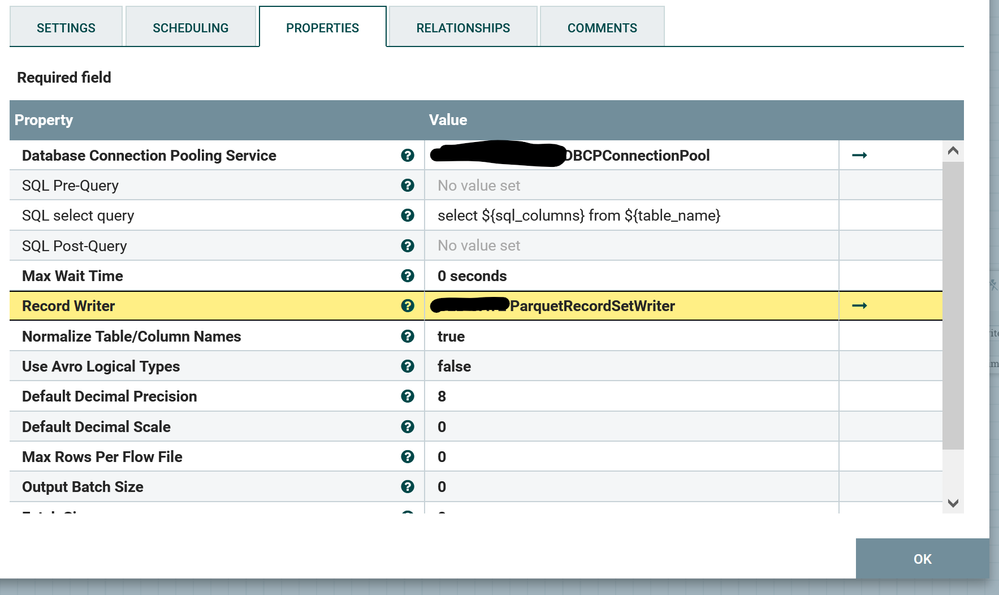
Task: Change Use Avro Logical Types 'false' value
Action: [631, 366]
